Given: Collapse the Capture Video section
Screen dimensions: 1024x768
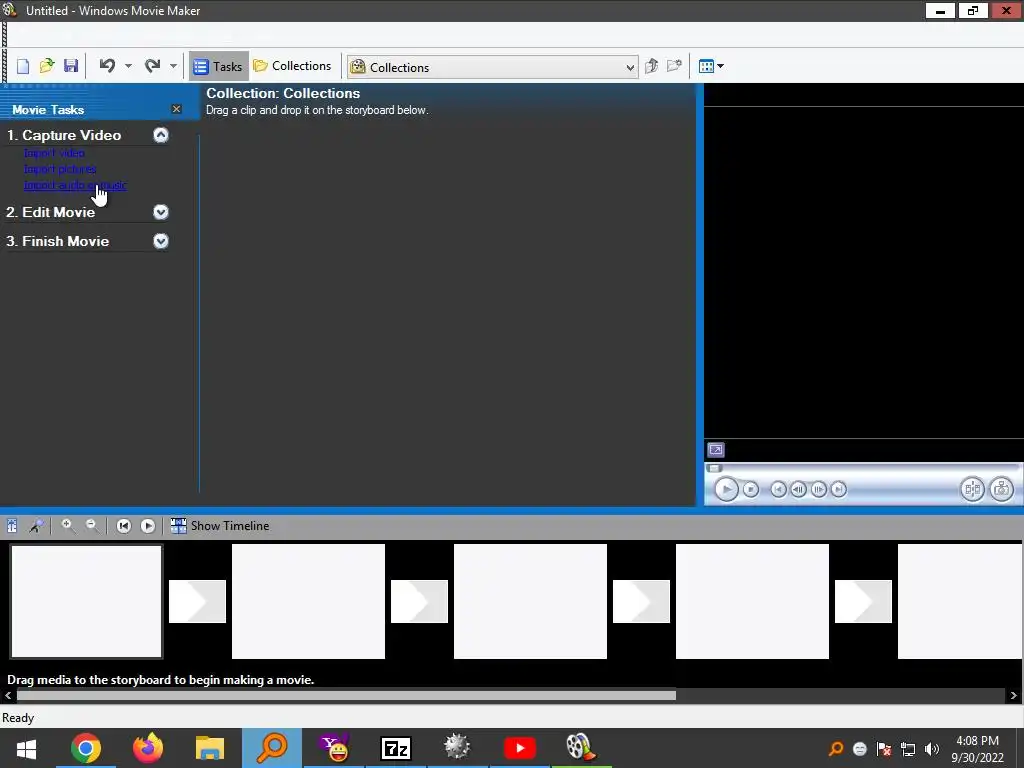Looking at the screenshot, I should (161, 135).
